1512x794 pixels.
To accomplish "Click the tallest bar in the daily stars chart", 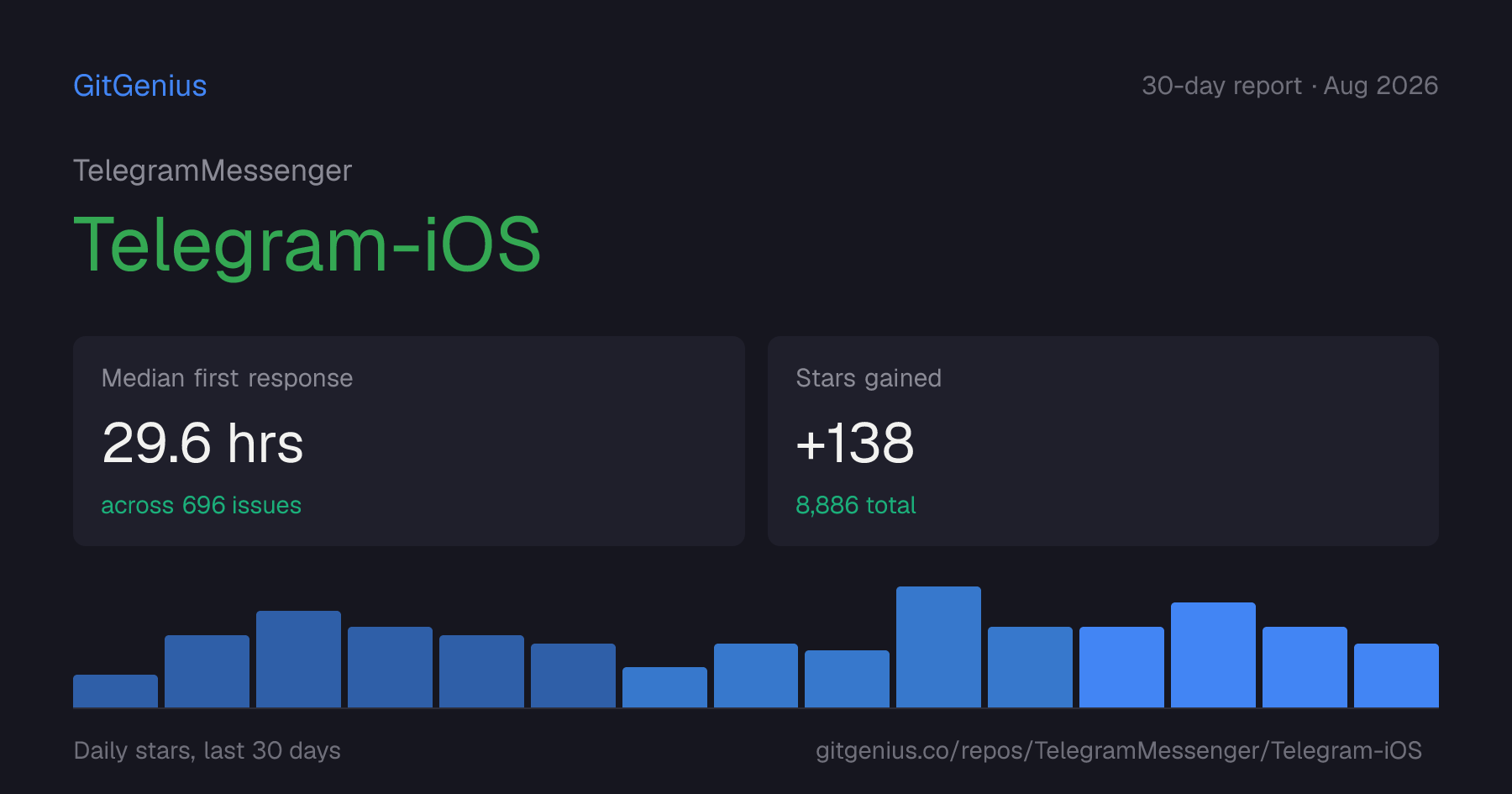I will [938, 647].
